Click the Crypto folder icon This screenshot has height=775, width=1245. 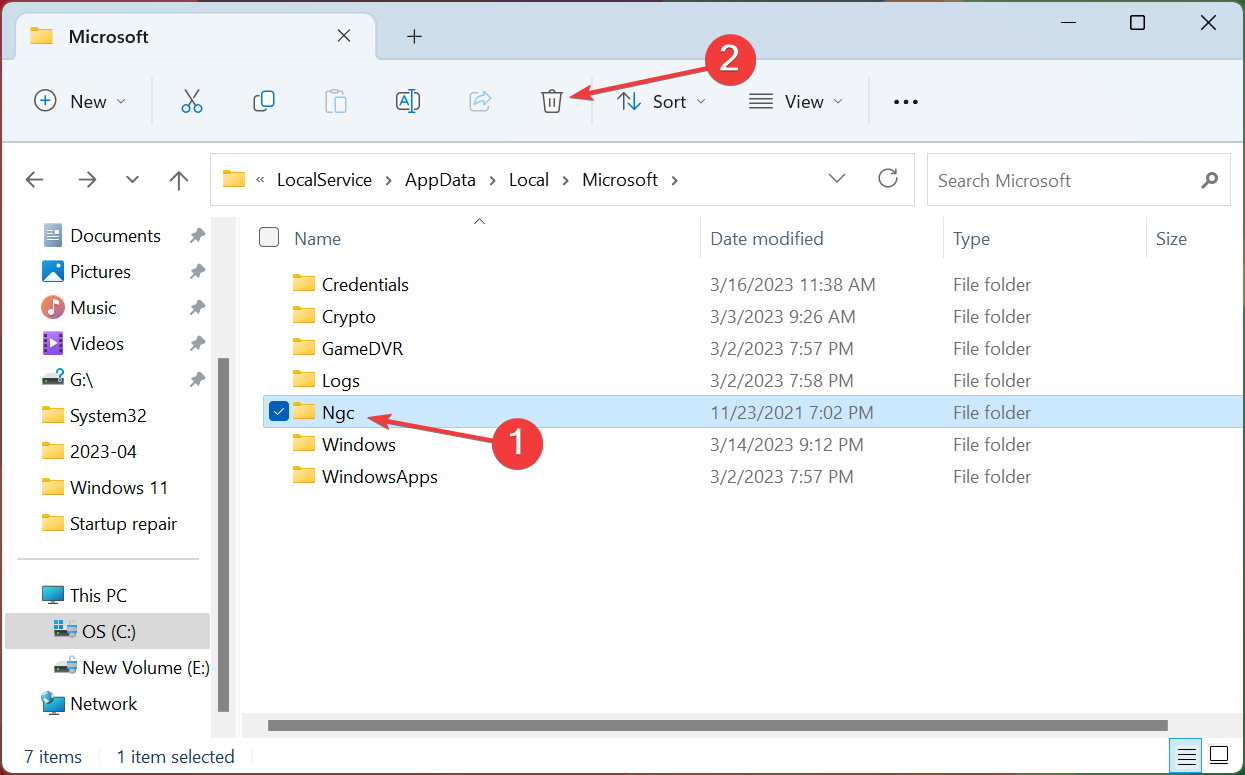click(304, 316)
